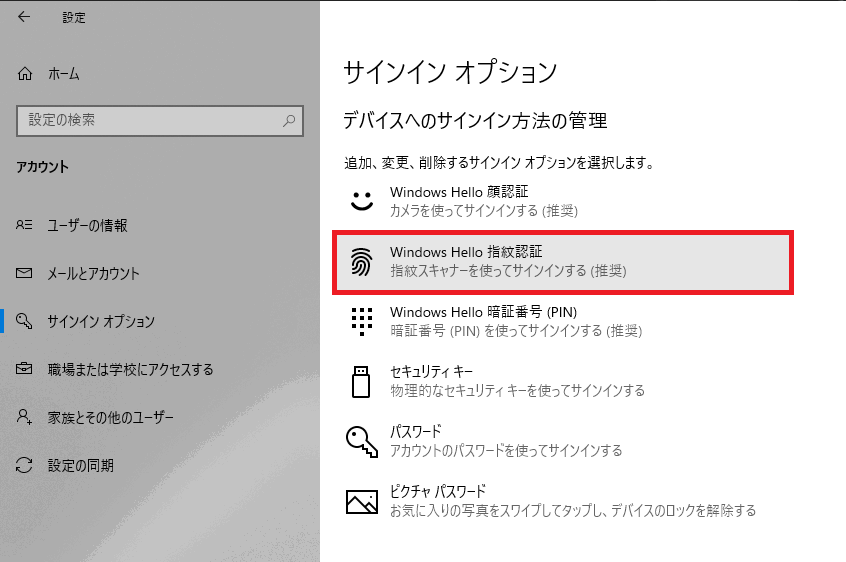Click the fingerprint icon
Screen dimensions: 846x562
[361, 262]
